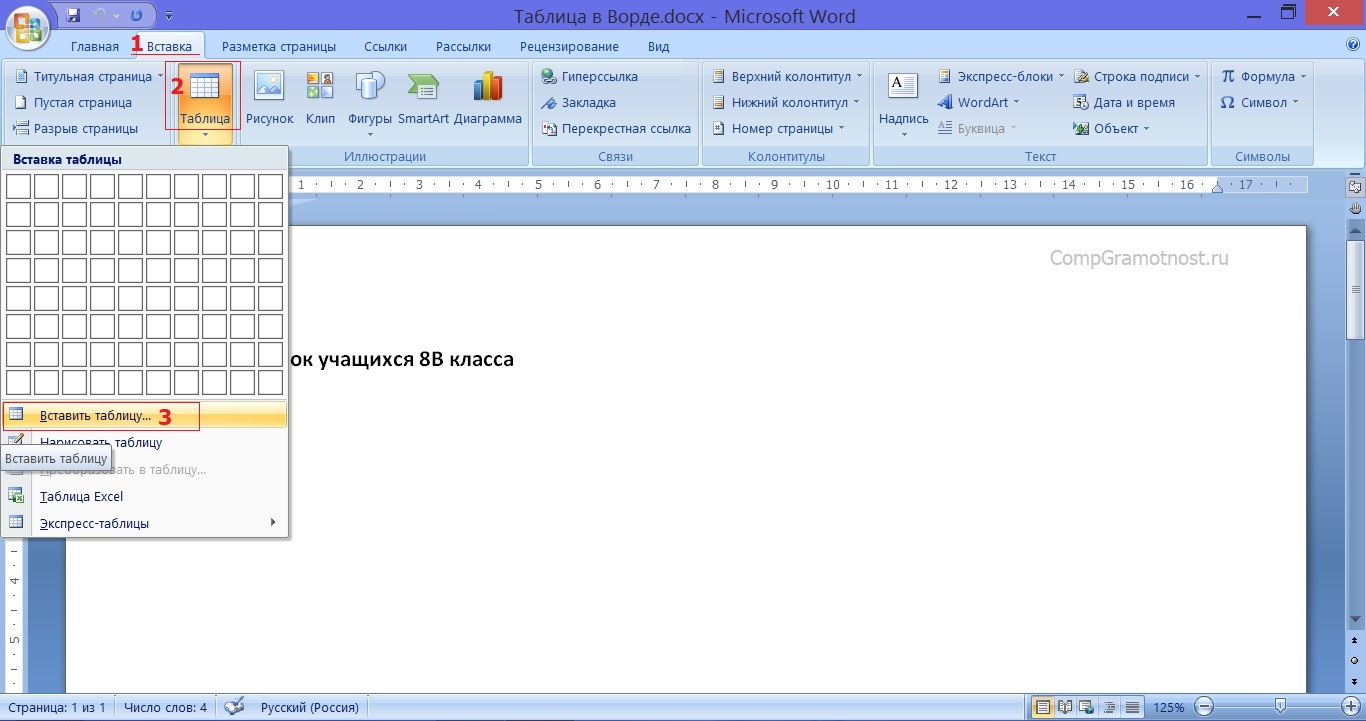Insert a picture with the Рисунок icon
Viewport: 1366px width, 721px height.
tap(269, 99)
